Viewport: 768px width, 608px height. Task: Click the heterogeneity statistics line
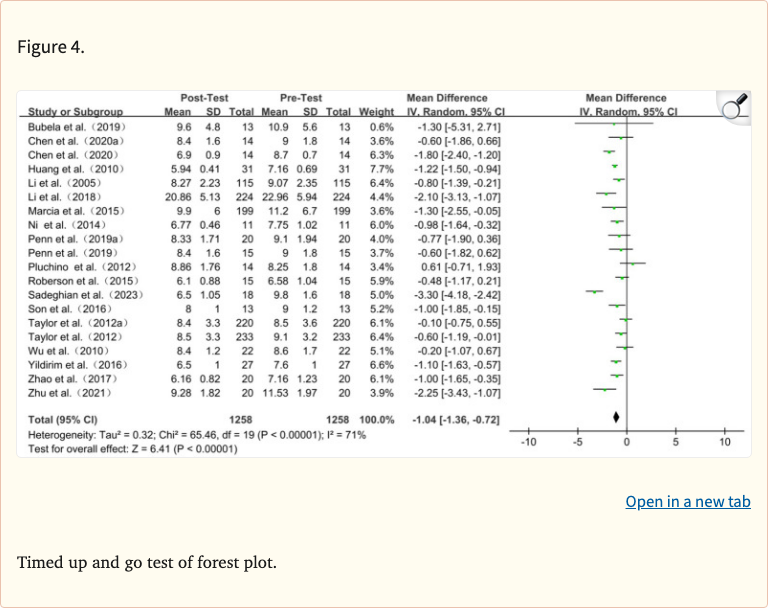197,435
